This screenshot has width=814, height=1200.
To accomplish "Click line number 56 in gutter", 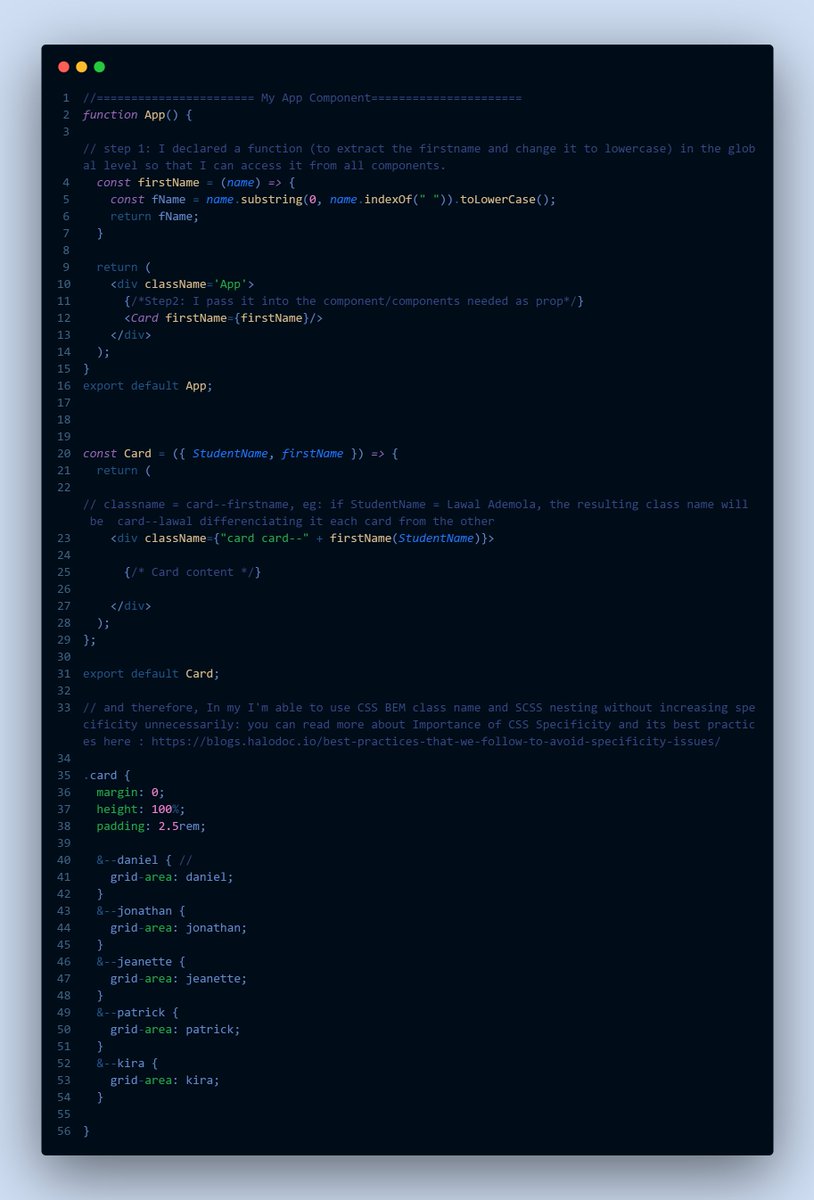I will pos(65,1130).
